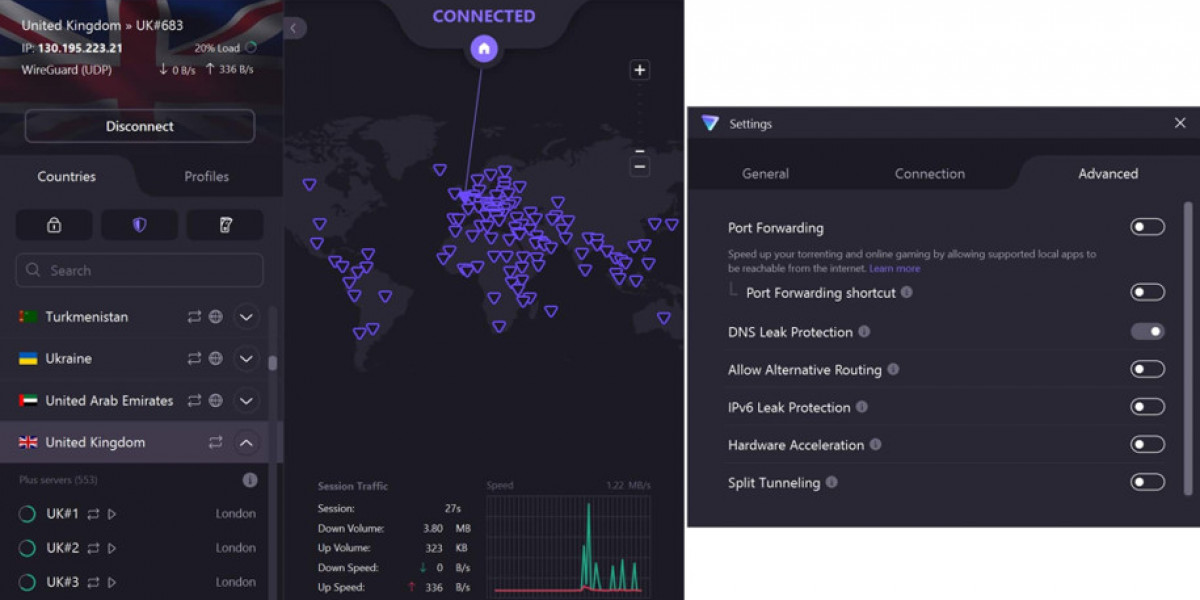Click Ukraine's globe icon

[x=216, y=358]
